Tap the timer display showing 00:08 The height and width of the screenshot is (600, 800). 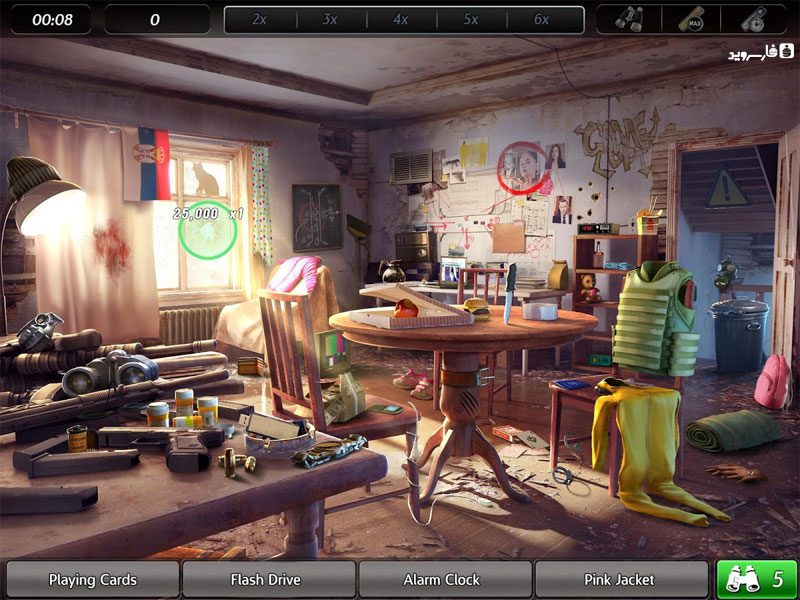(x=52, y=19)
